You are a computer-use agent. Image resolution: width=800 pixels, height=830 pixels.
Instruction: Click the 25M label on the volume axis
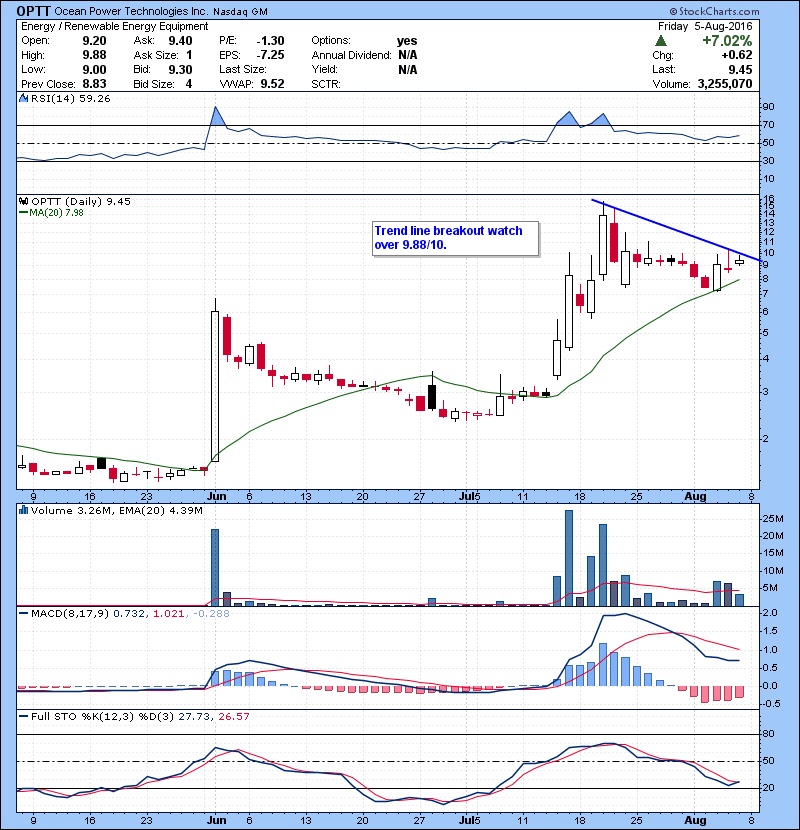[x=773, y=519]
